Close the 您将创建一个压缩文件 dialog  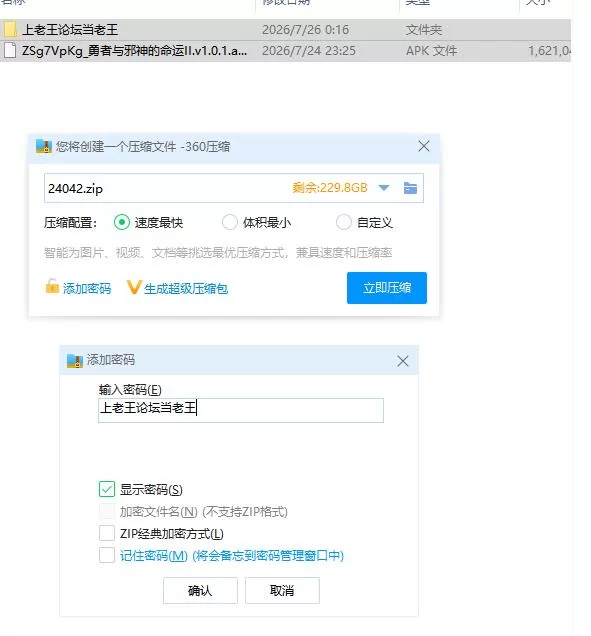click(x=424, y=146)
